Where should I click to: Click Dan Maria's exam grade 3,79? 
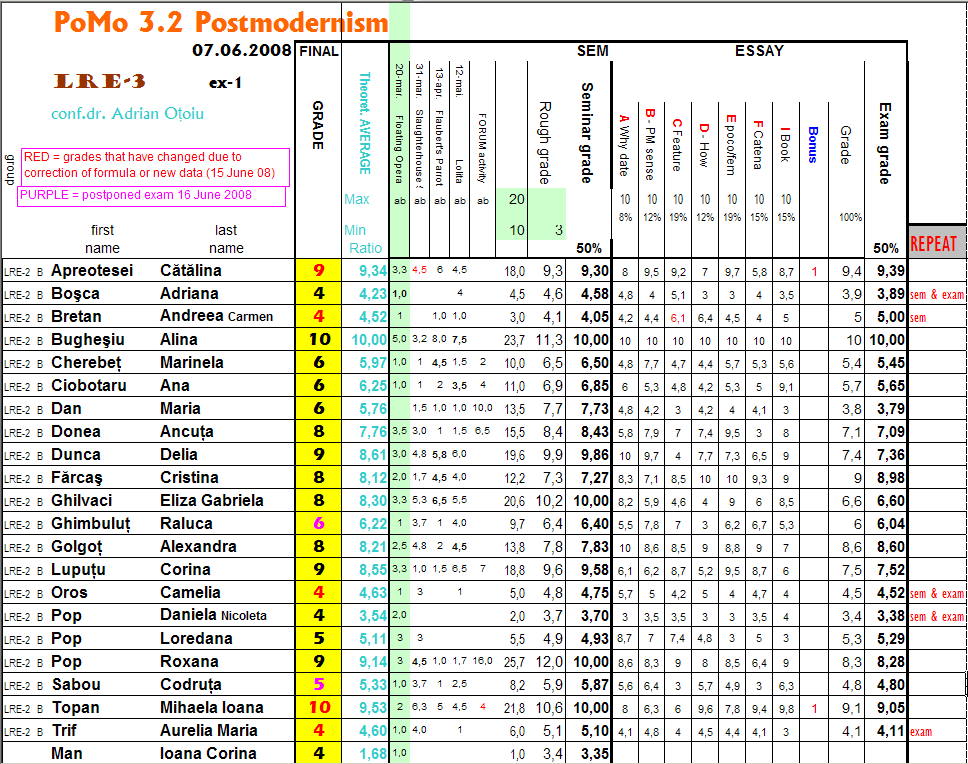(x=891, y=409)
